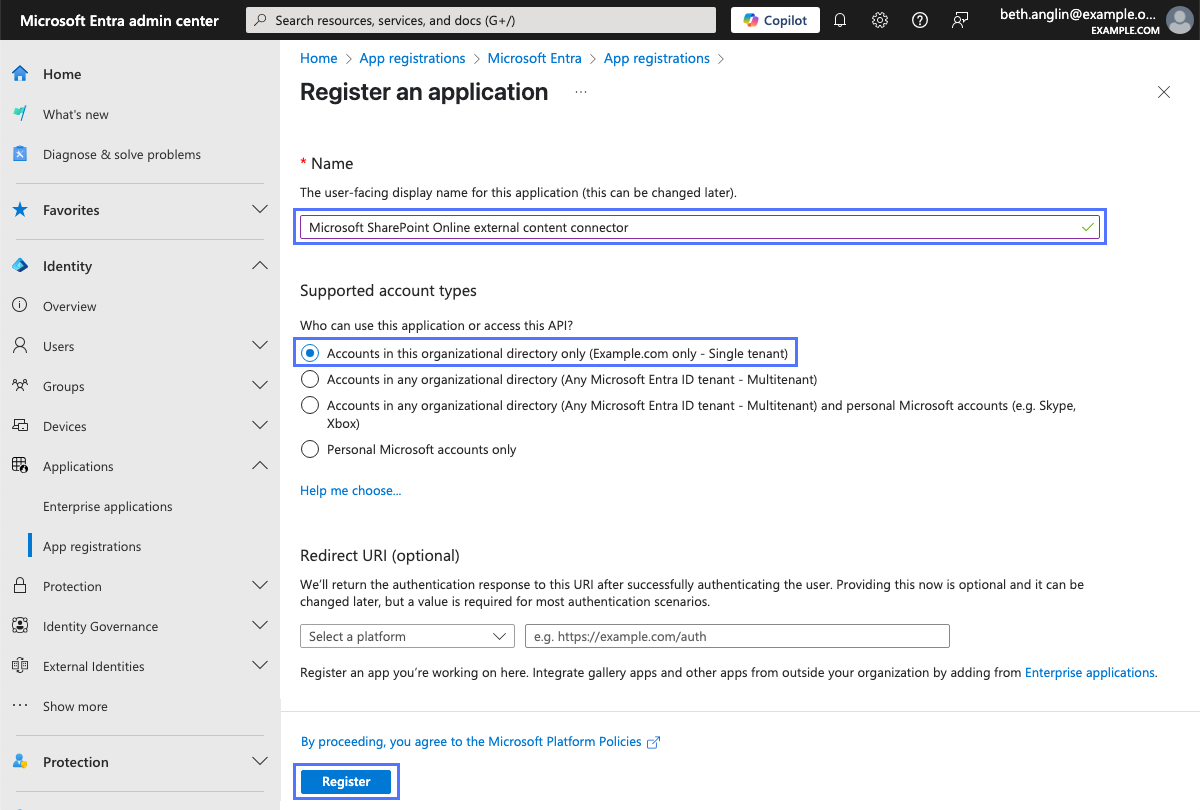Expand the External Identities chevron
The width and height of the screenshot is (1200, 810).
pyautogui.click(x=260, y=666)
